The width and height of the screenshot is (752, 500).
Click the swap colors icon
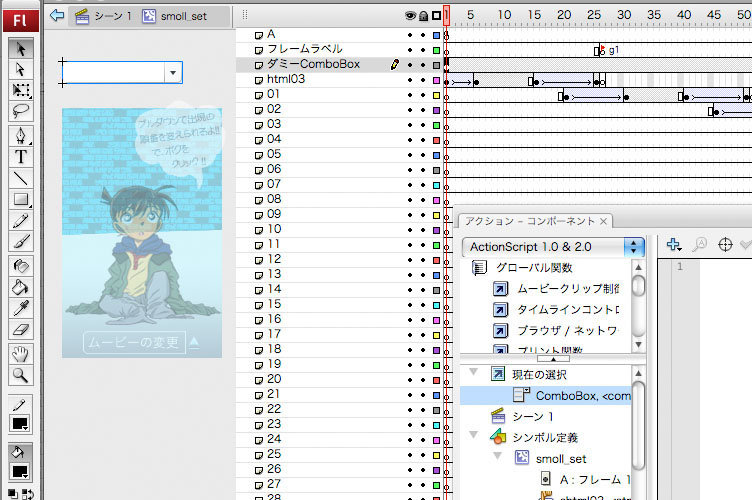pyautogui.click(x=28, y=494)
